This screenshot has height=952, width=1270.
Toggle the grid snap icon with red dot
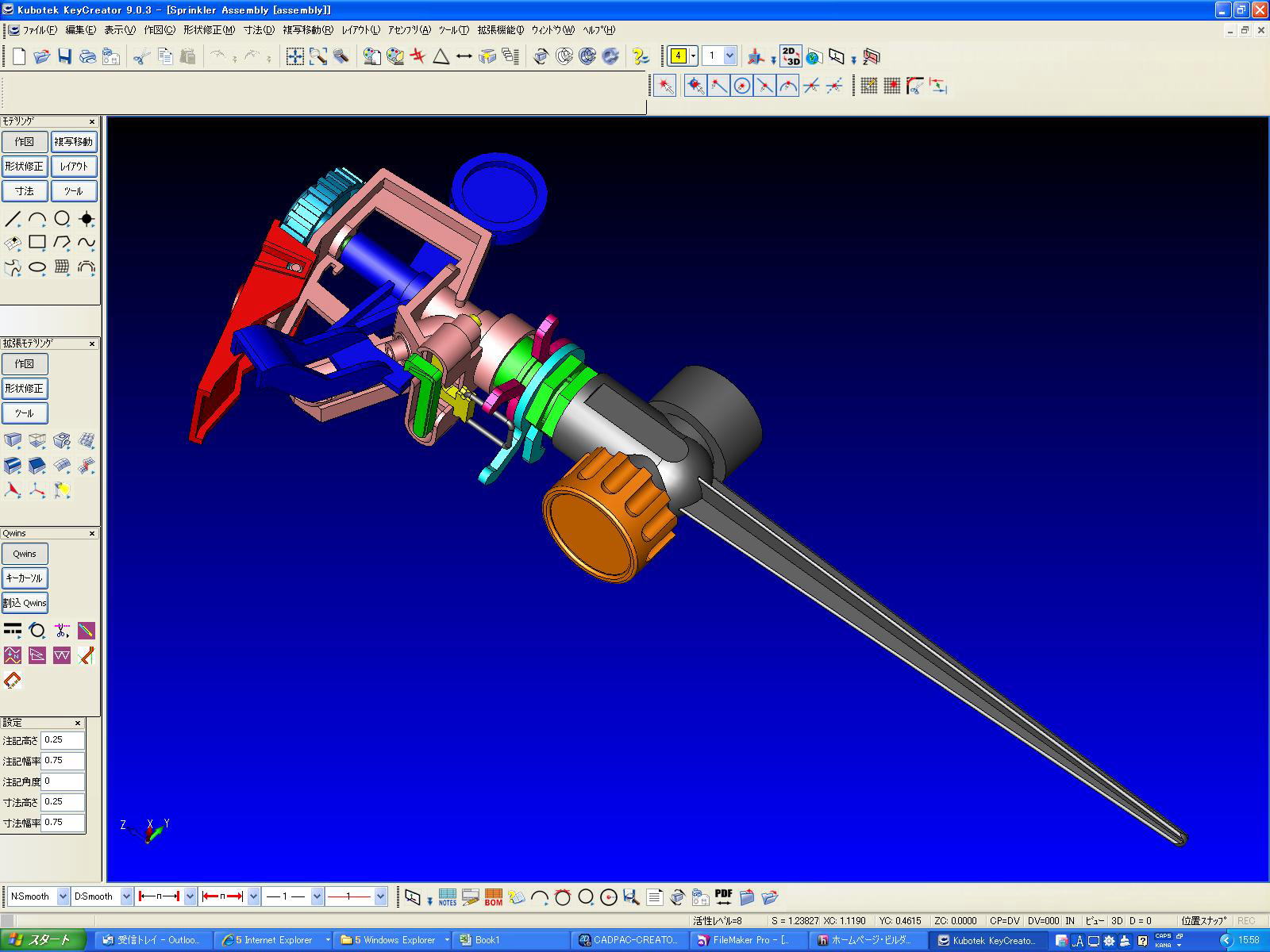pyautogui.click(x=892, y=86)
